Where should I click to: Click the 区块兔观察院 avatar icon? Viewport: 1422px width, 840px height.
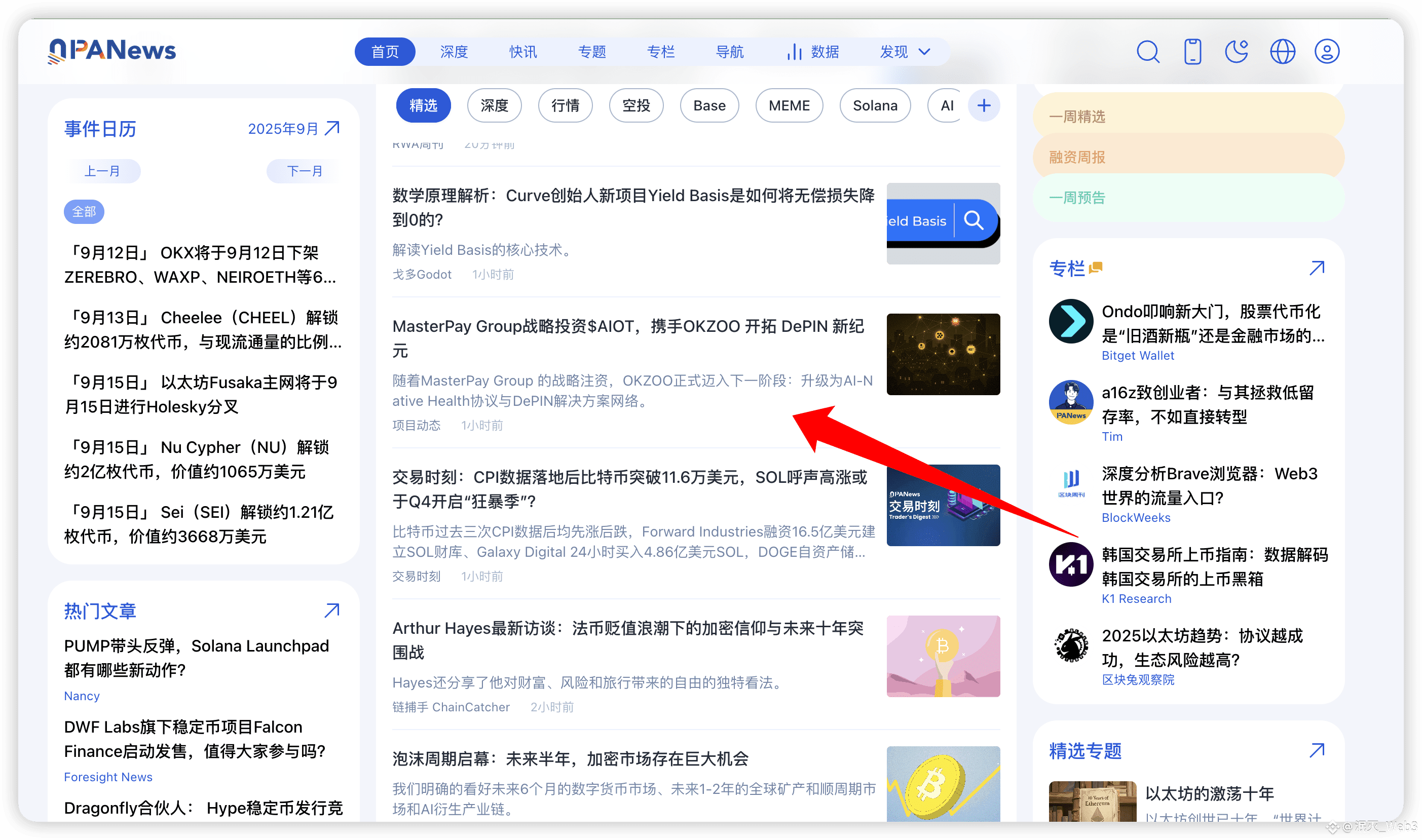1070,645
